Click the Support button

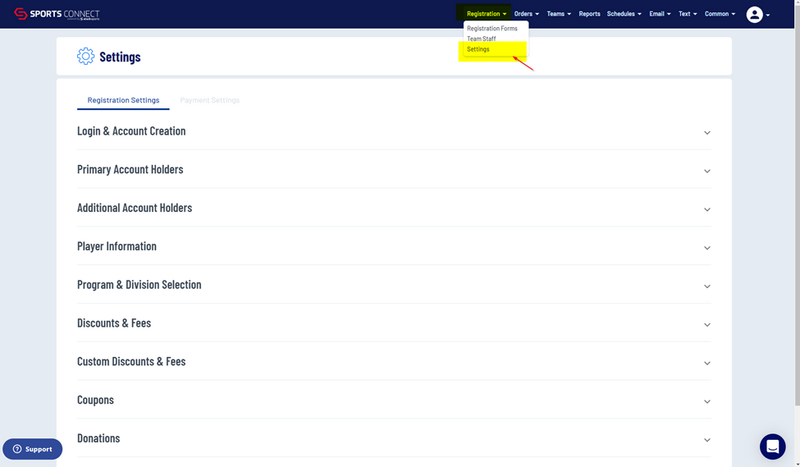[32, 449]
